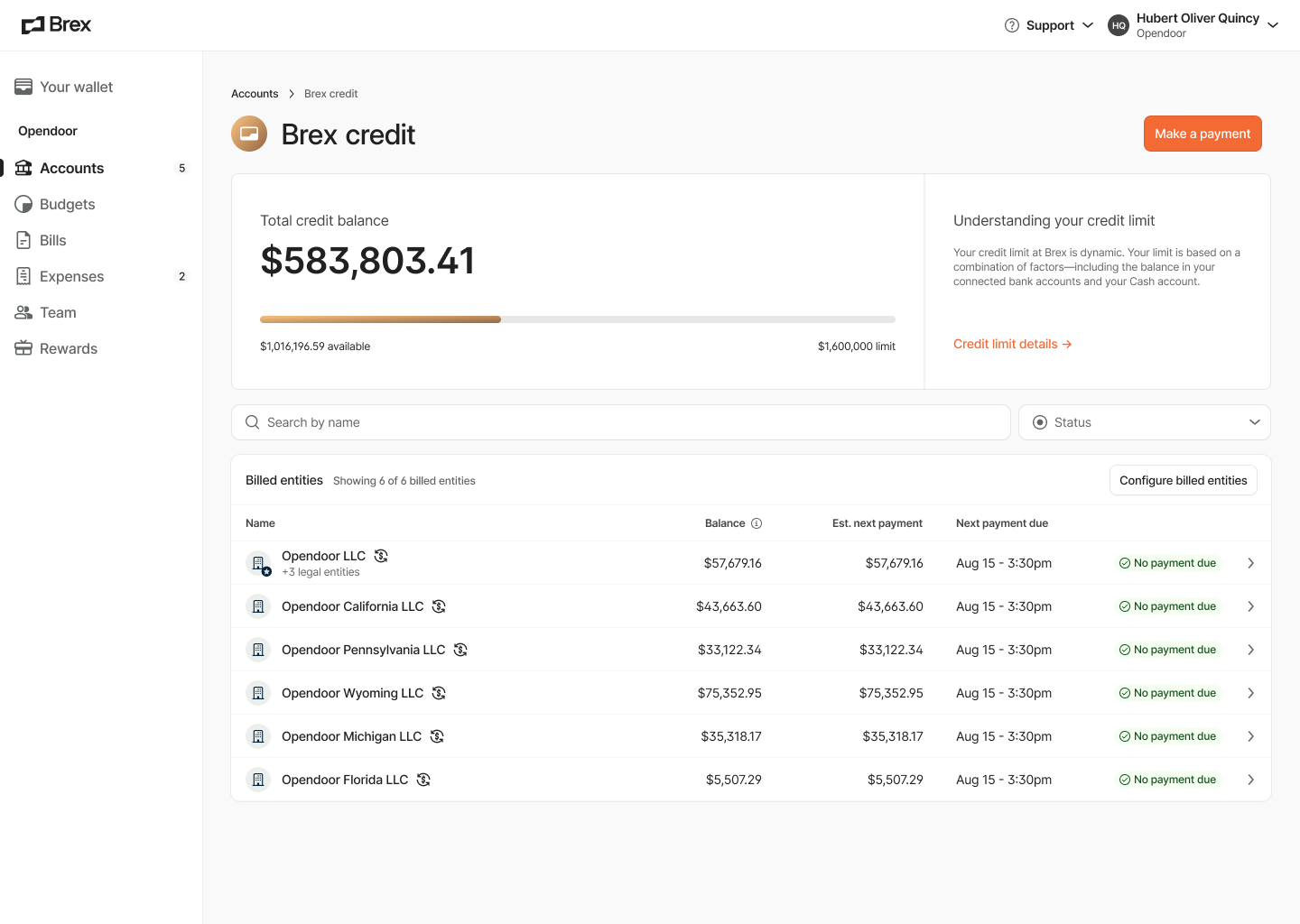The height and width of the screenshot is (924, 1300).
Task: Click the building icon for Opendoor Michigan LLC
Action: tap(258, 736)
